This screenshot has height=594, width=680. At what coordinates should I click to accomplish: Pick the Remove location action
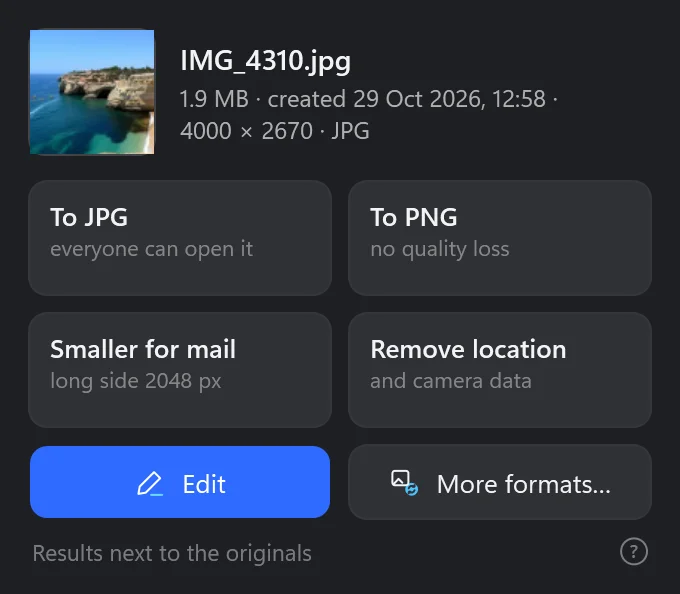500,370
